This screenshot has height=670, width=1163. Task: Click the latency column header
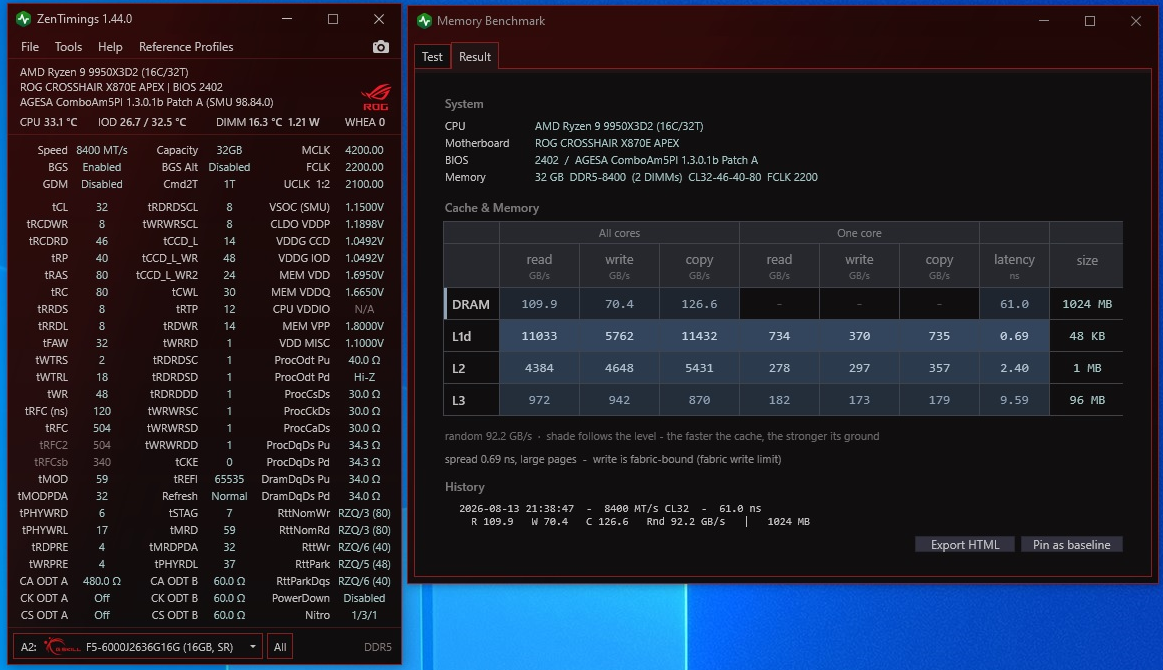pyautogui.click(x=1014, y=265)
